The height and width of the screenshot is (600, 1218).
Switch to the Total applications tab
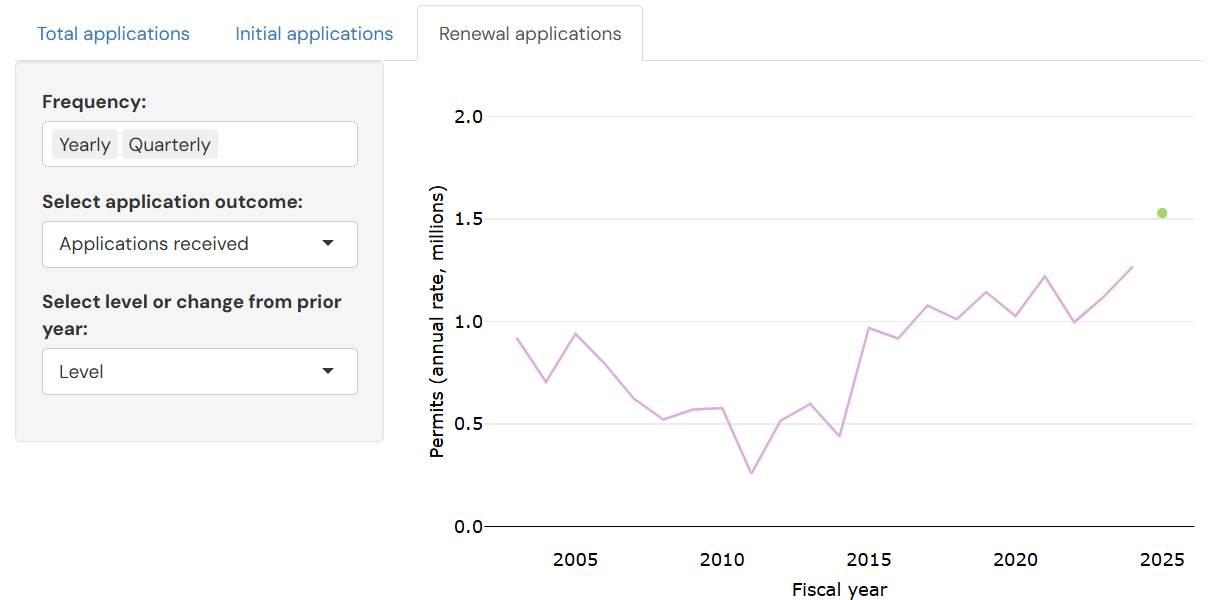tap(113, 34)
